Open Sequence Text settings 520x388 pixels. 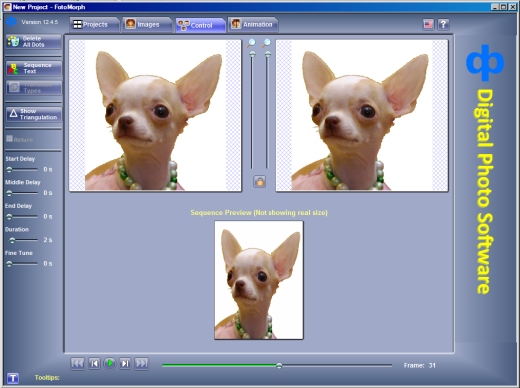coord(33,68)
